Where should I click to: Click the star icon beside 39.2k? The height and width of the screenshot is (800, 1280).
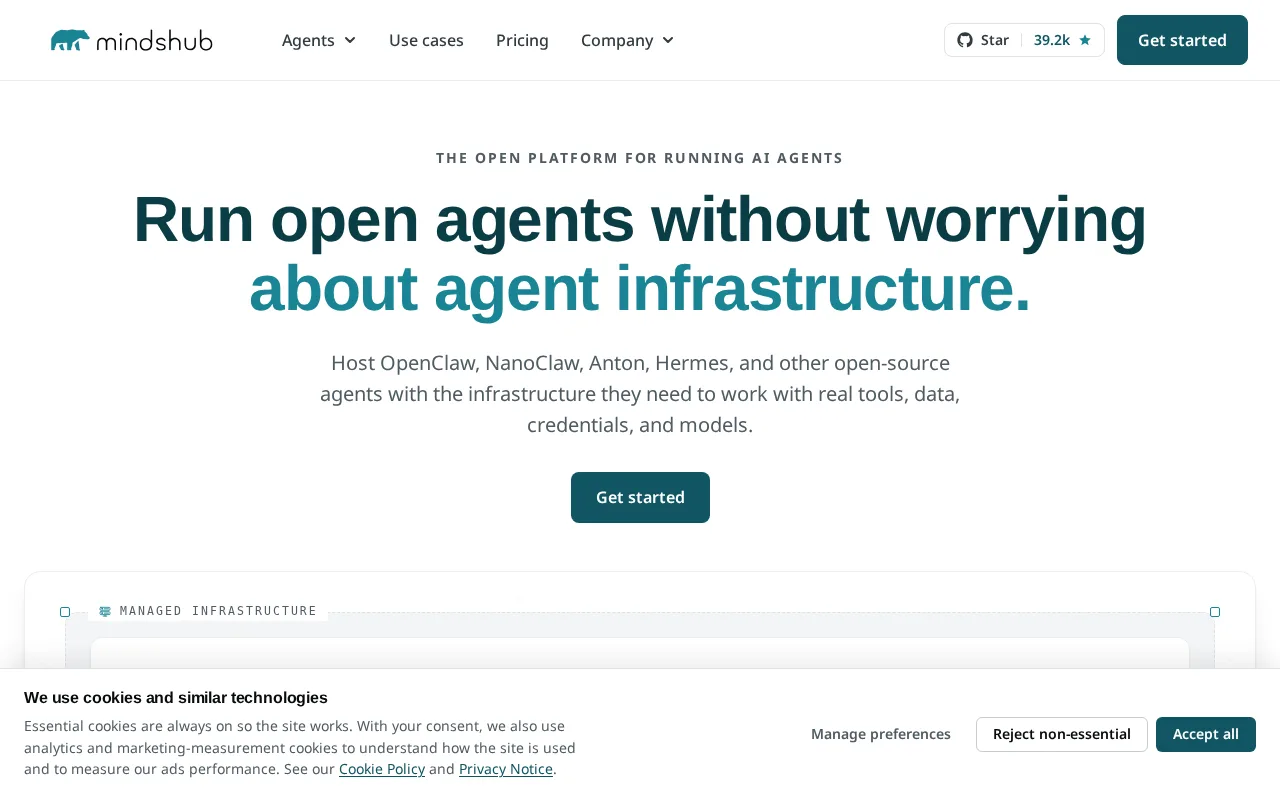click(1084, 40)
